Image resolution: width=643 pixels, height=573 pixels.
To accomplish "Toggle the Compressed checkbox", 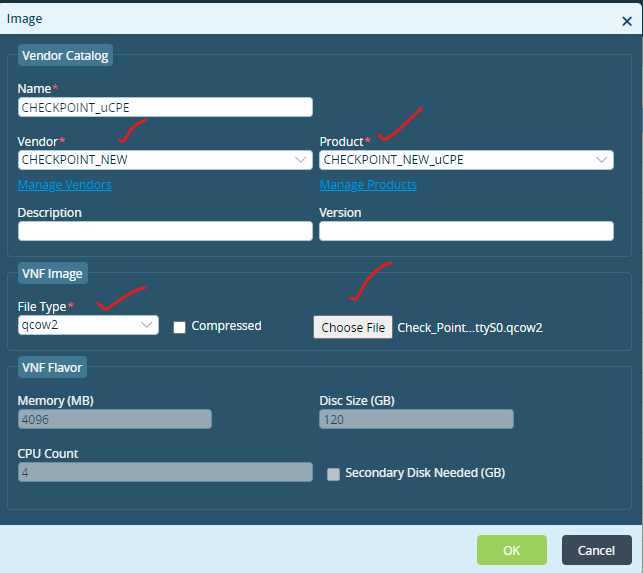I will click(x=179, y=327).
